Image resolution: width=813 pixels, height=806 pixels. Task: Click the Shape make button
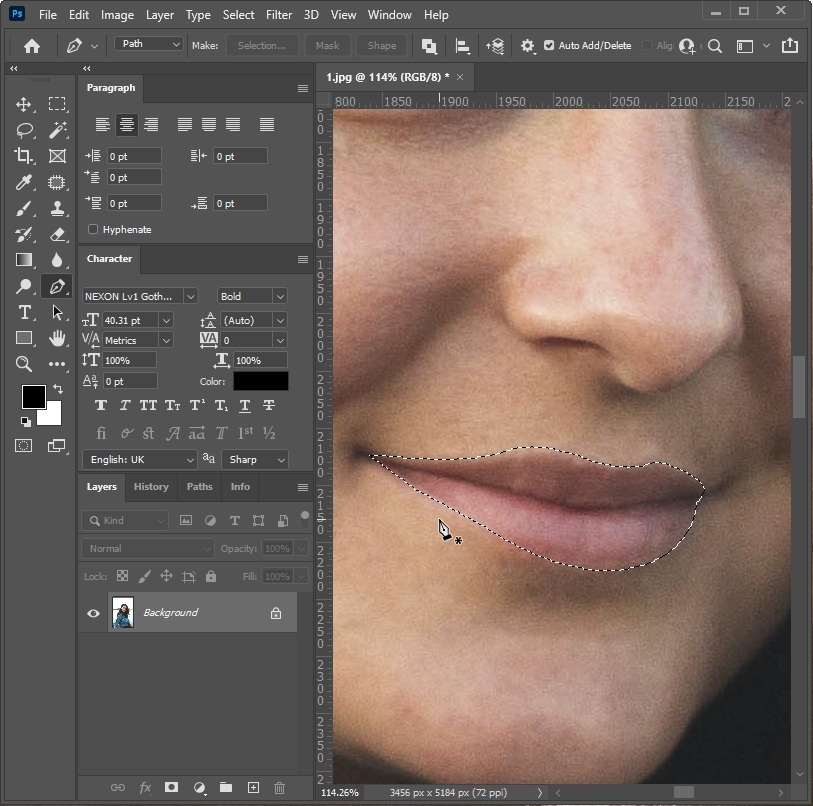[382, 46]
